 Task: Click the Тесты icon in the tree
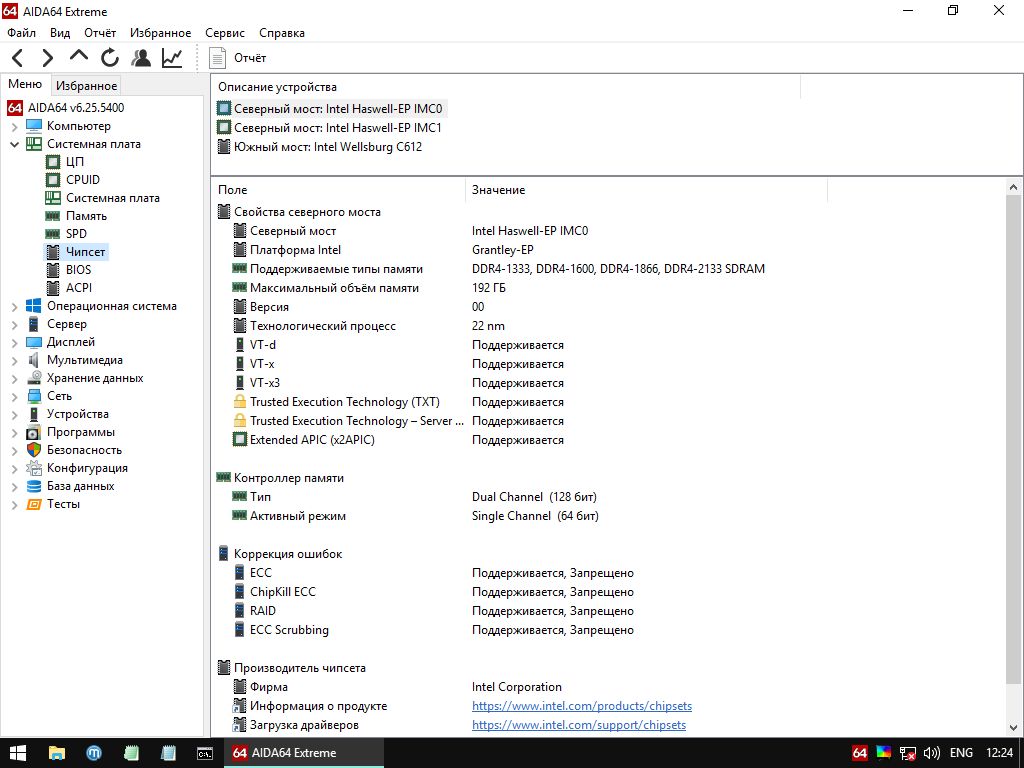pos(34,504)
